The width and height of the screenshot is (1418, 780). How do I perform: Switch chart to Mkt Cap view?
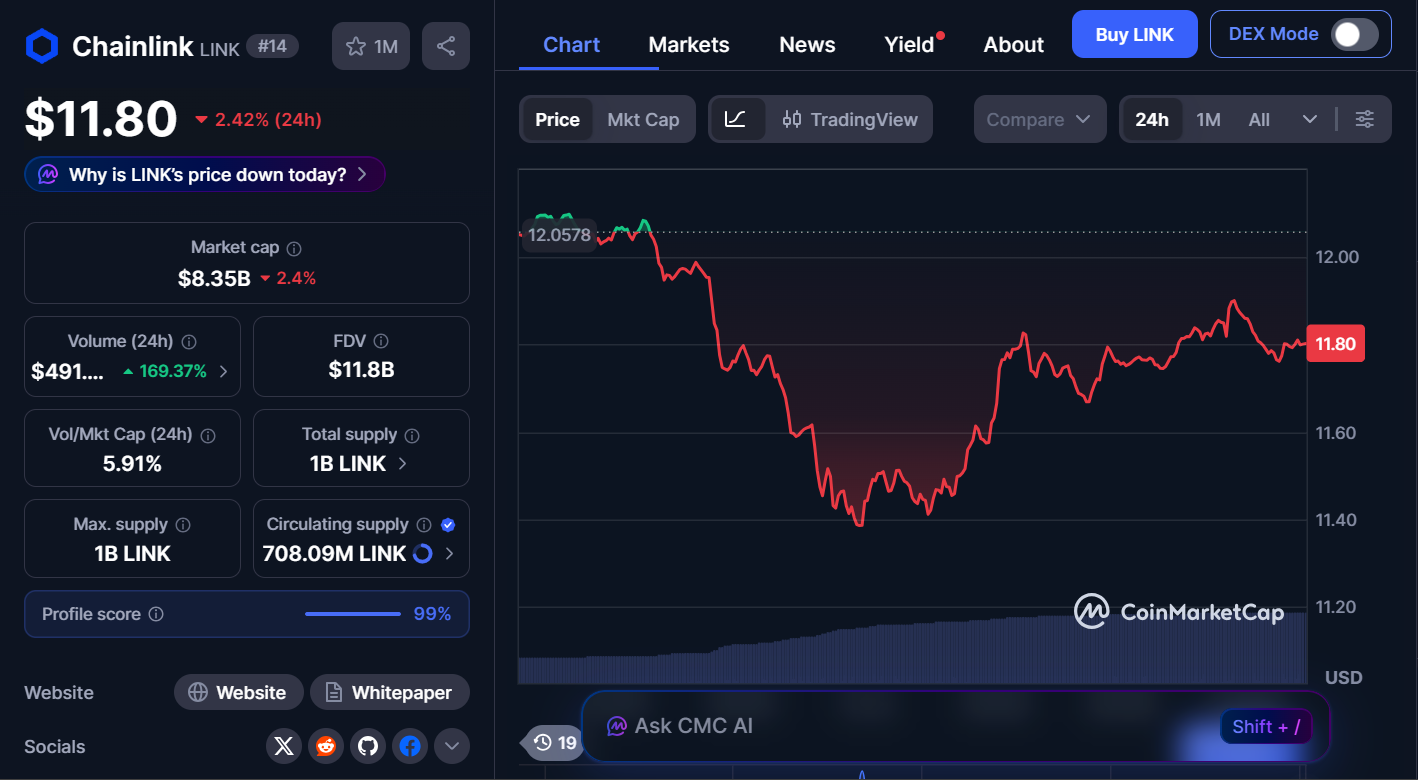coord(643,119)
